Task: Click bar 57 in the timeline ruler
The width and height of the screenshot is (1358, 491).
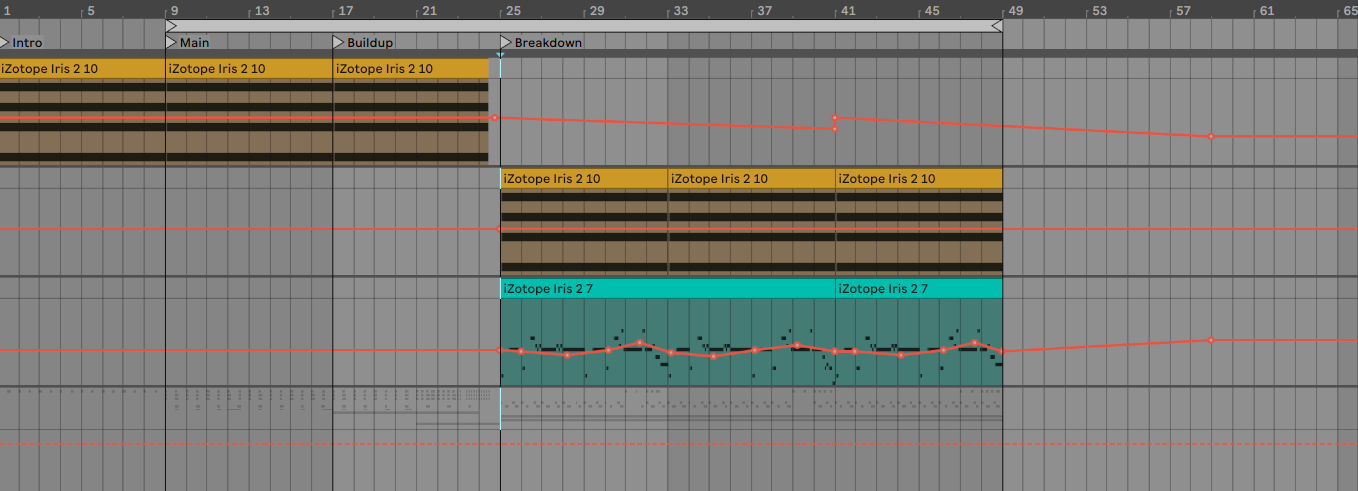Action: coord(1183,11)
